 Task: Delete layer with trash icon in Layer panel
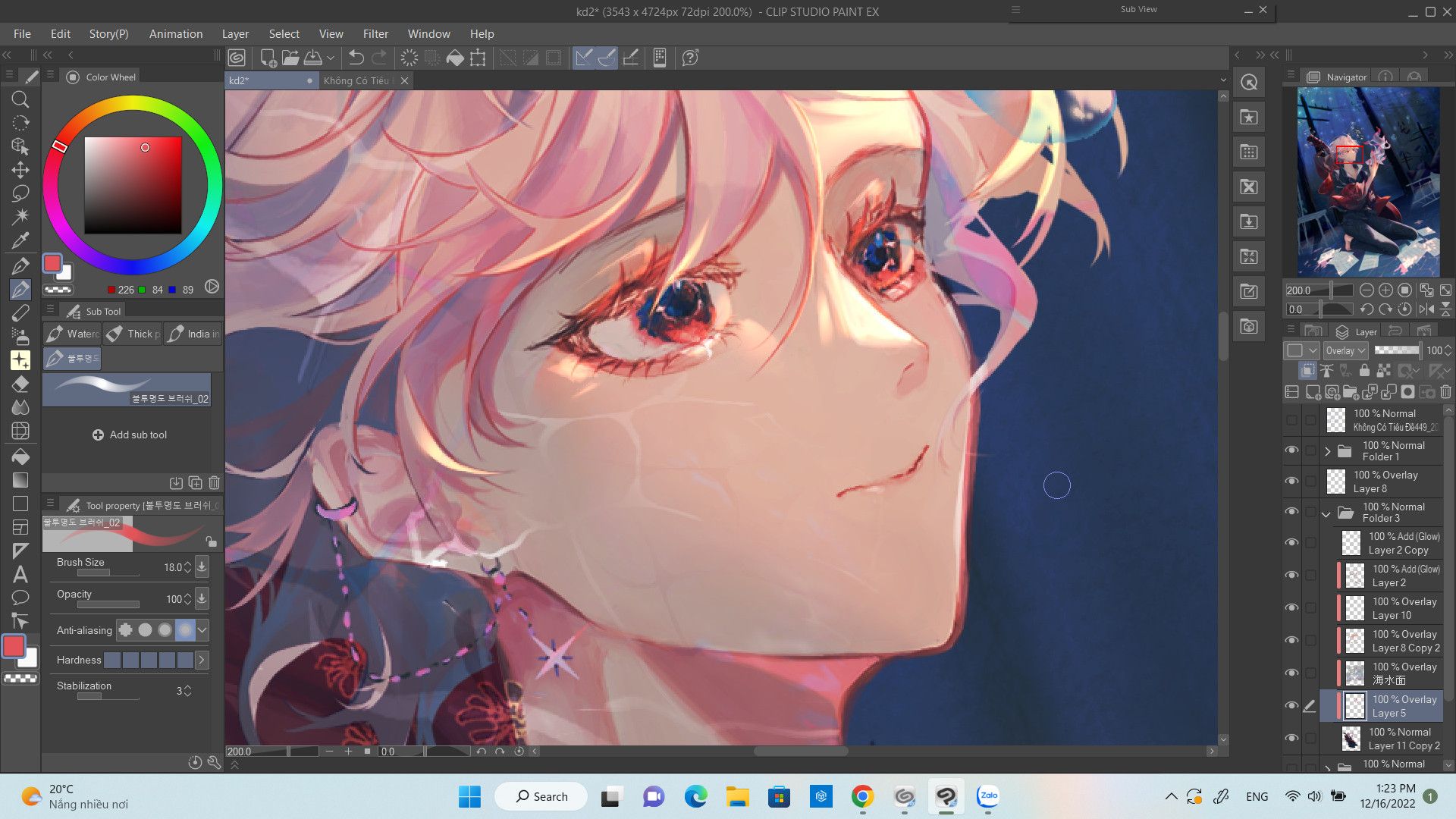tap(1445, 392)
